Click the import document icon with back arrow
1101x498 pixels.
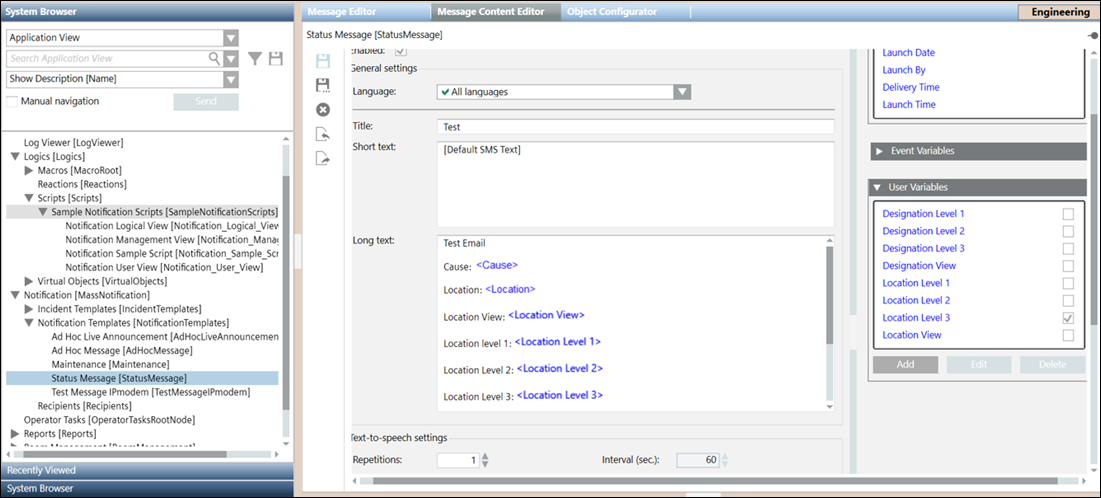click(x=323, y=134)
